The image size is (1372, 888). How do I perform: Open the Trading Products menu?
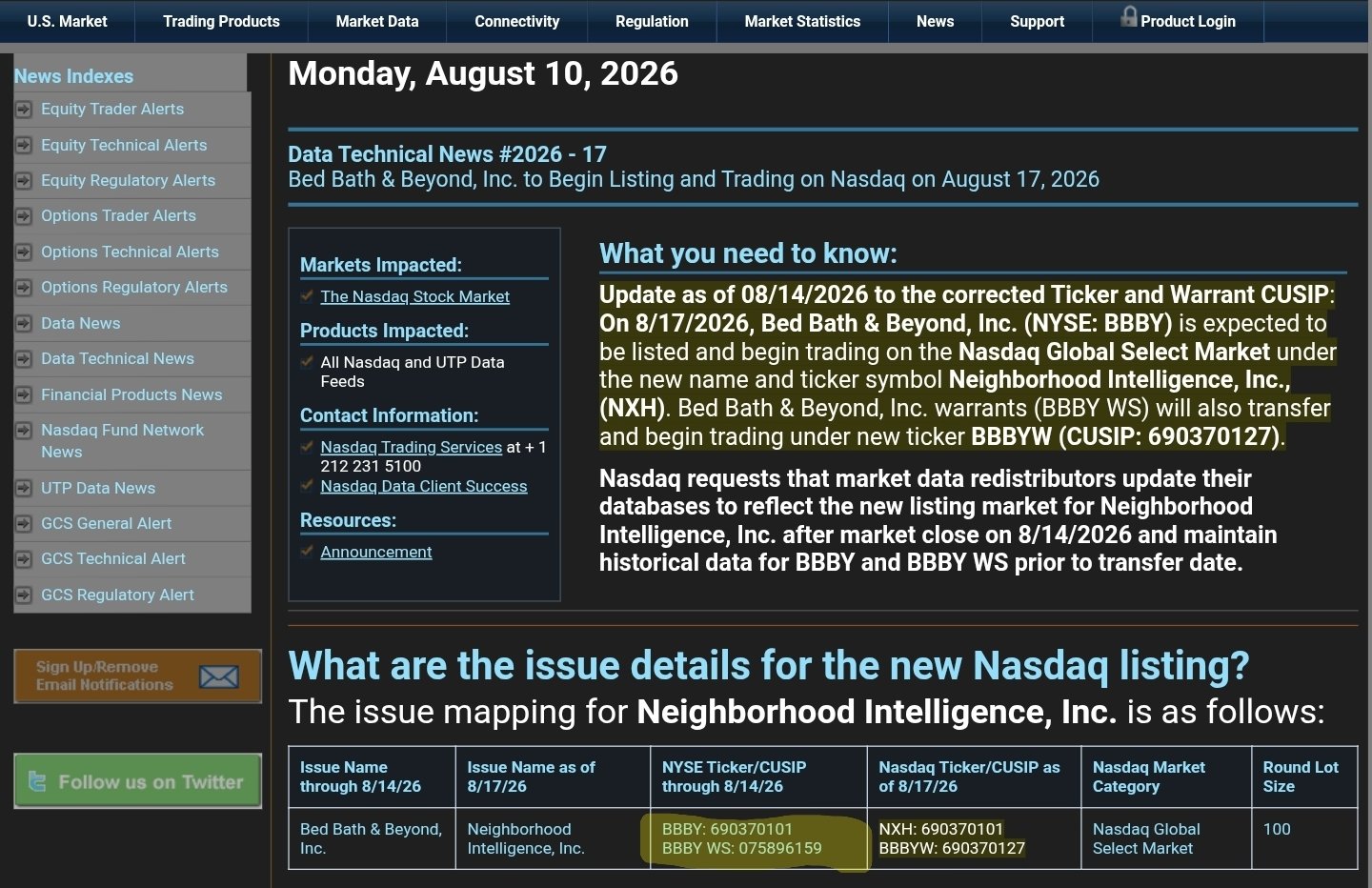point(221,21)
